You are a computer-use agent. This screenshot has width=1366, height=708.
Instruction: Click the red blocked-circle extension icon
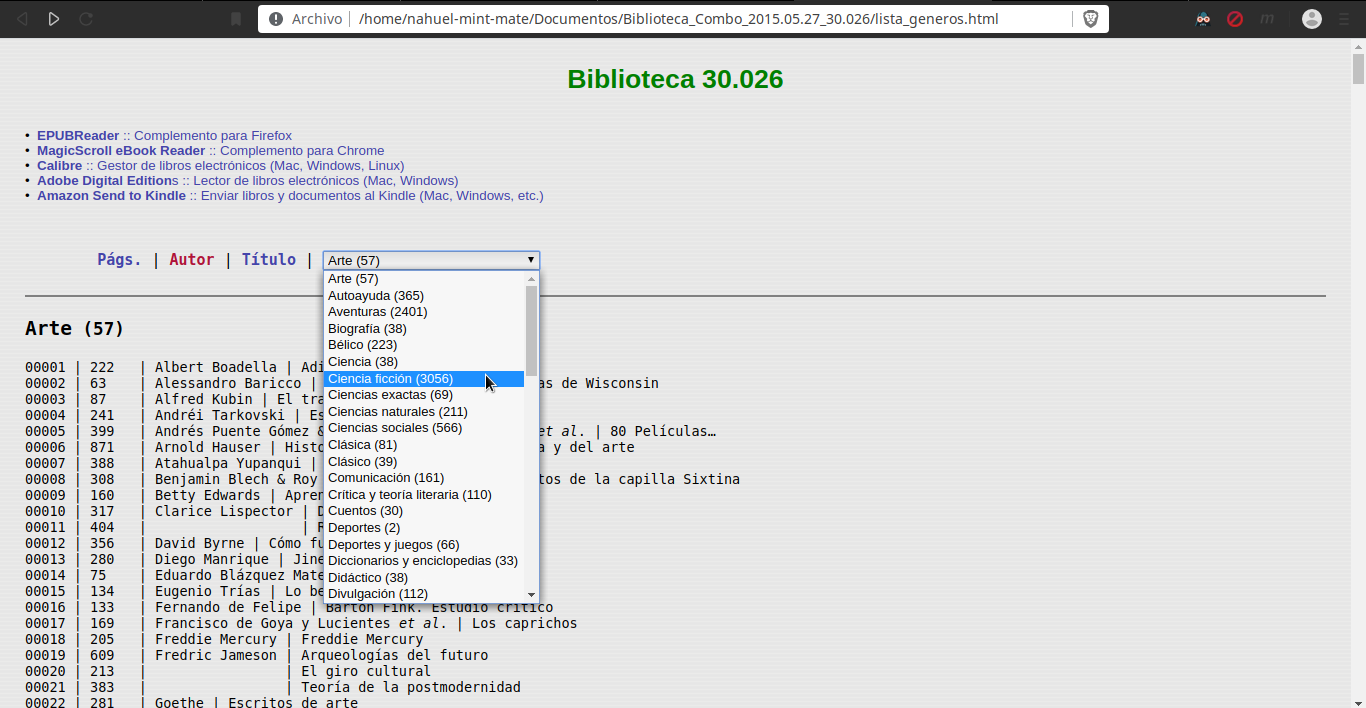coord(1235,19)
